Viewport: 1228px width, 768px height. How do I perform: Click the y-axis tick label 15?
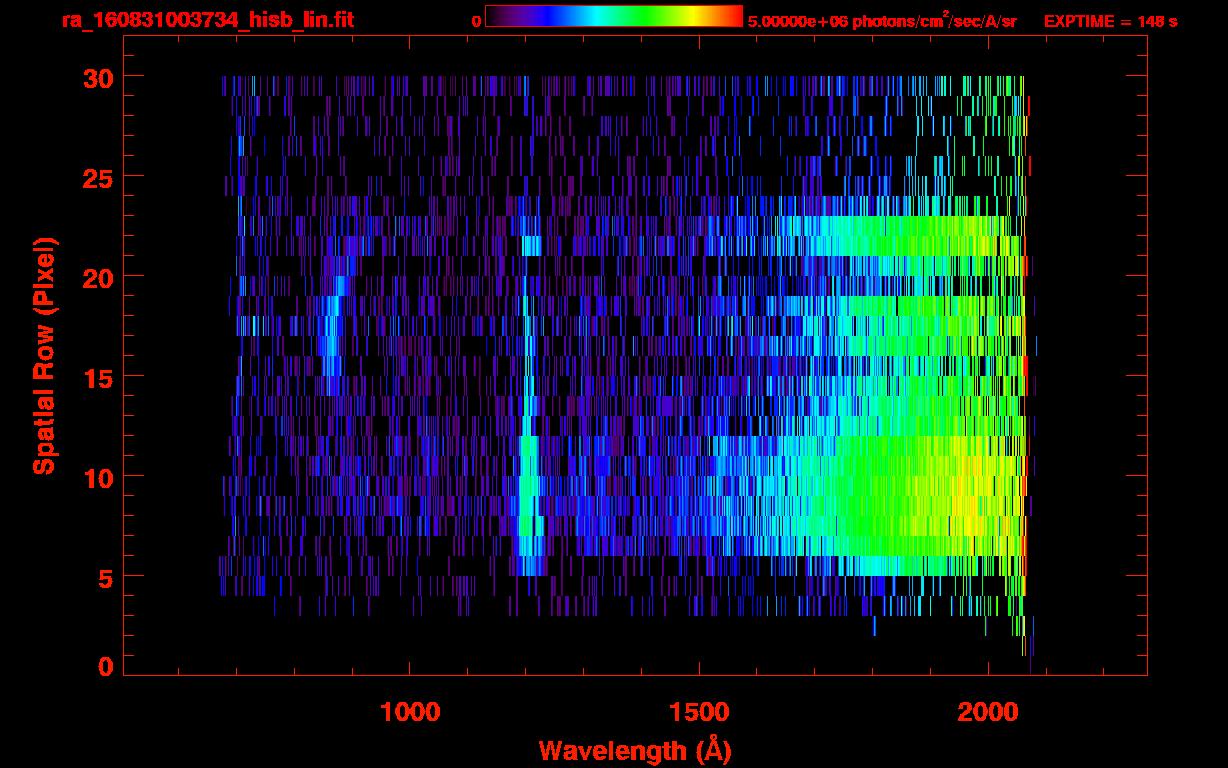[x=99, y=377]
